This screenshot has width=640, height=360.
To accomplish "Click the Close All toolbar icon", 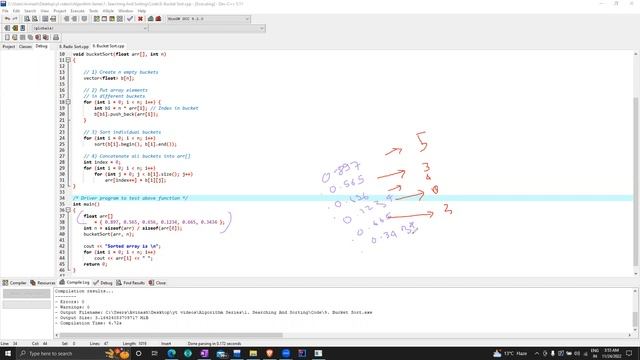I will [46, 37].
